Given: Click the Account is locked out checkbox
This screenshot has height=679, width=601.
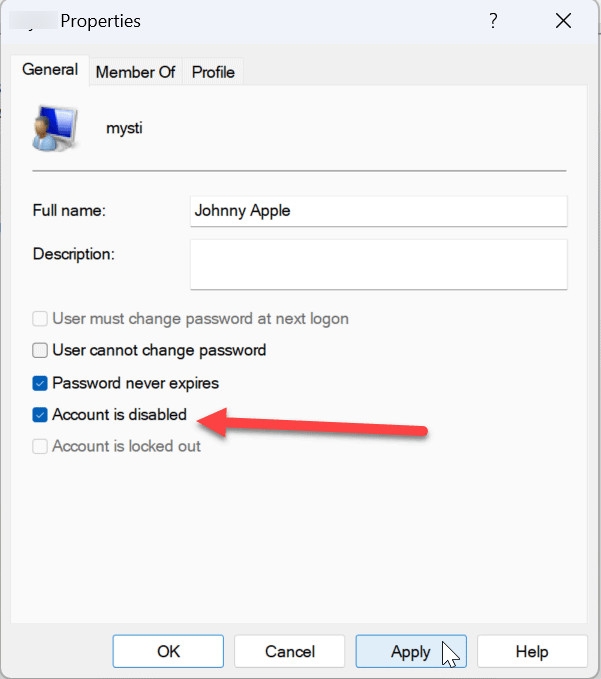Looking at the screenshot, I should pos(40,446).
